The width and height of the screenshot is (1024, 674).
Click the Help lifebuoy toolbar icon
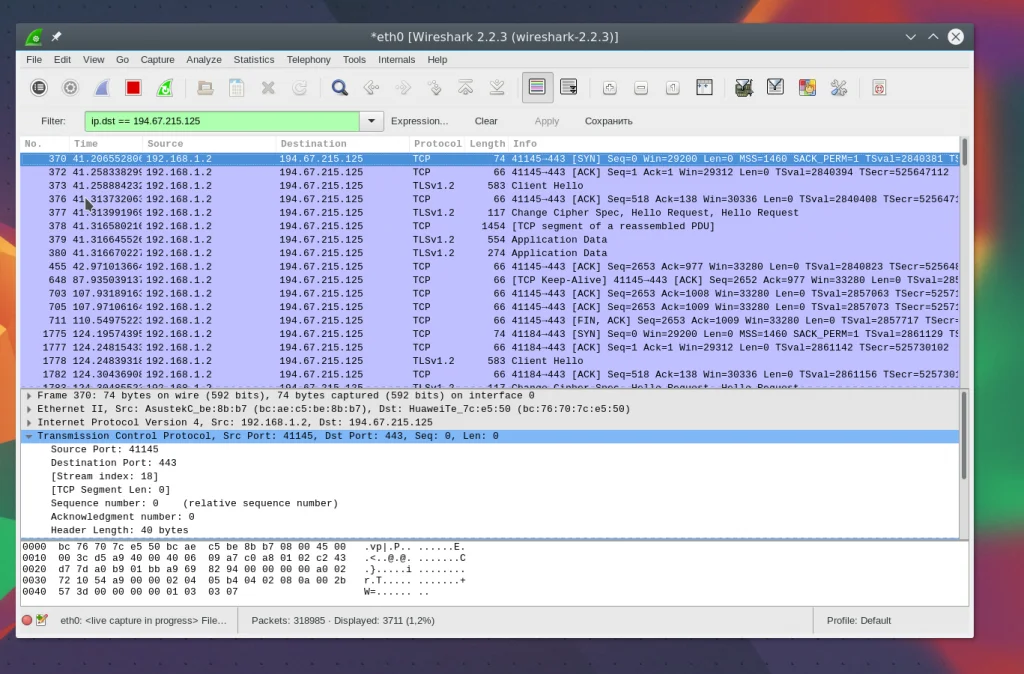879,88
